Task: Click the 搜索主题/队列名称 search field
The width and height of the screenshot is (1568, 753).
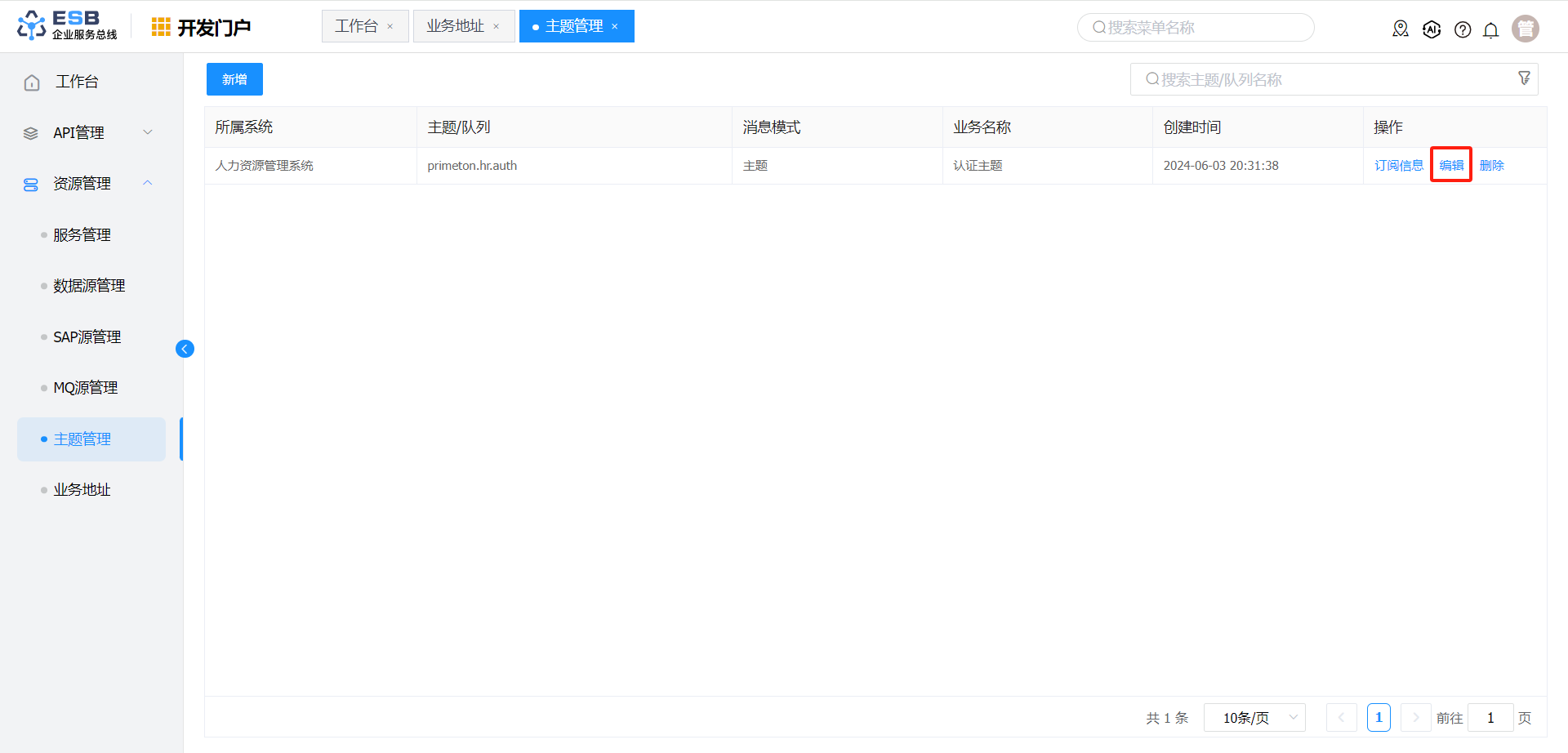Action: coord(1323,79)
